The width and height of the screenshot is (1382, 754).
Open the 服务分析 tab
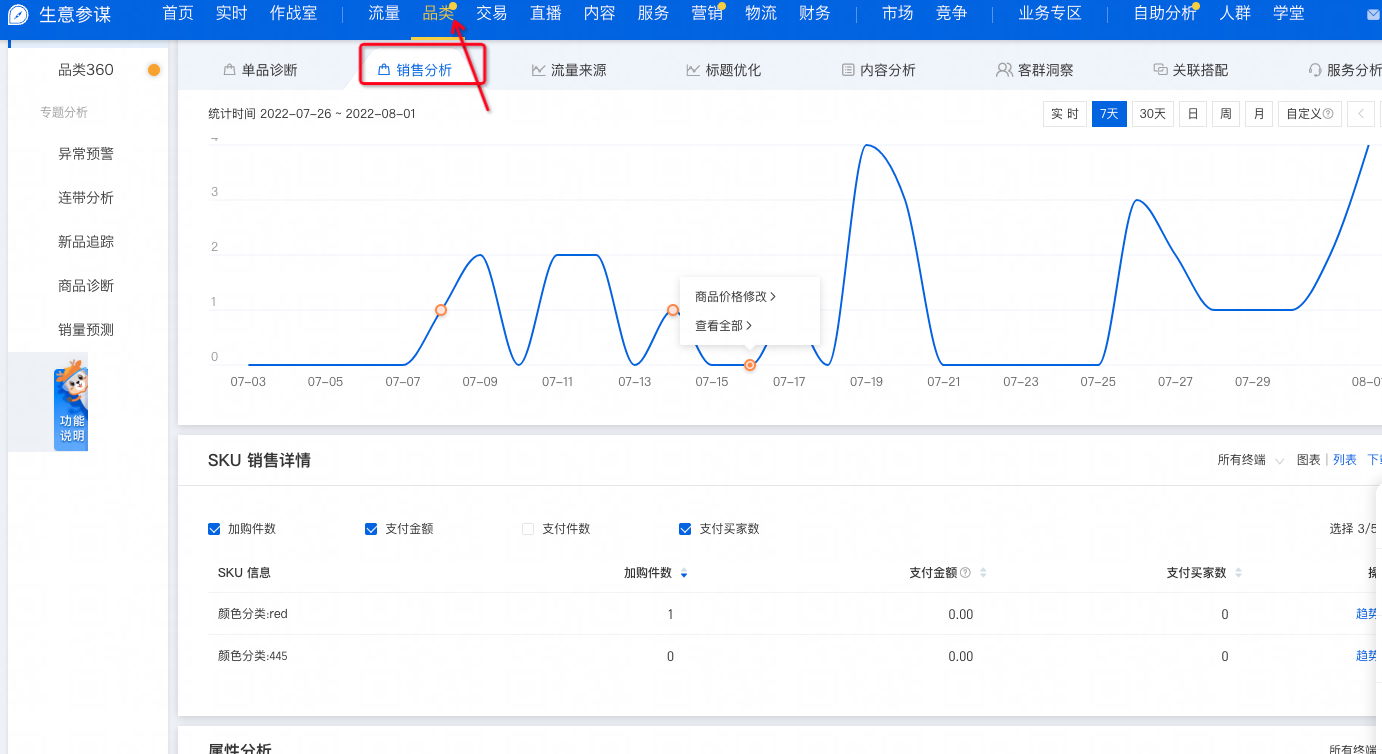point(1345,70)
